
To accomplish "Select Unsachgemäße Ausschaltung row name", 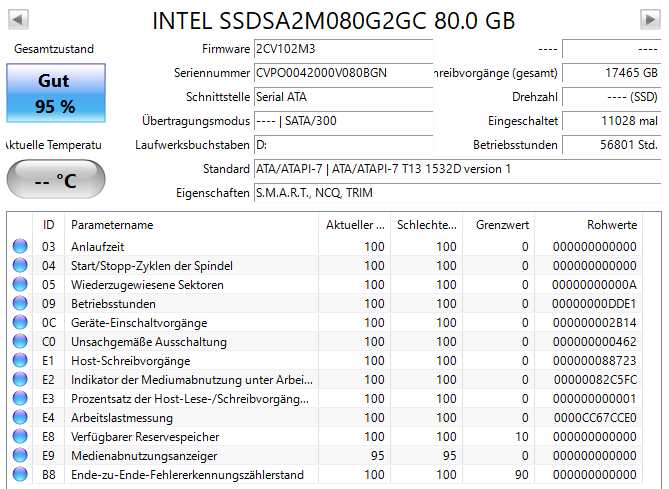I will click(149, 342).
